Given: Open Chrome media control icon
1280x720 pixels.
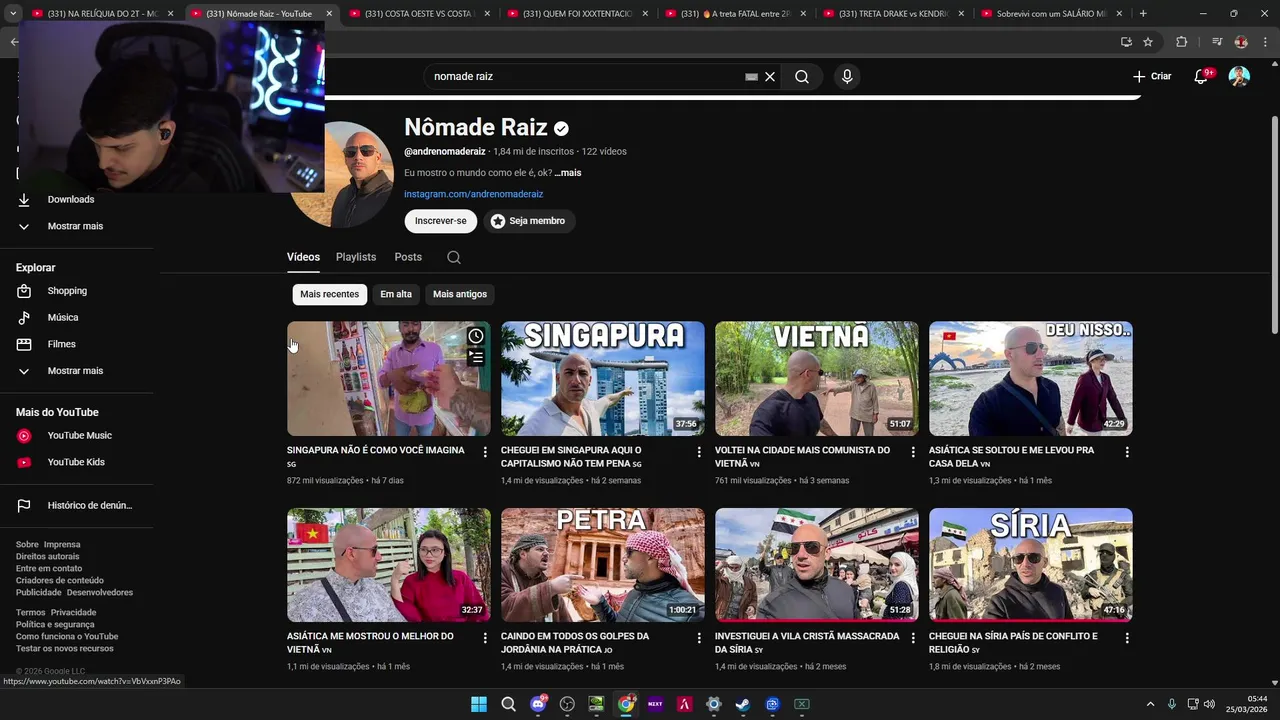Looking at the screenshot, I should (x=1217, y=42).
